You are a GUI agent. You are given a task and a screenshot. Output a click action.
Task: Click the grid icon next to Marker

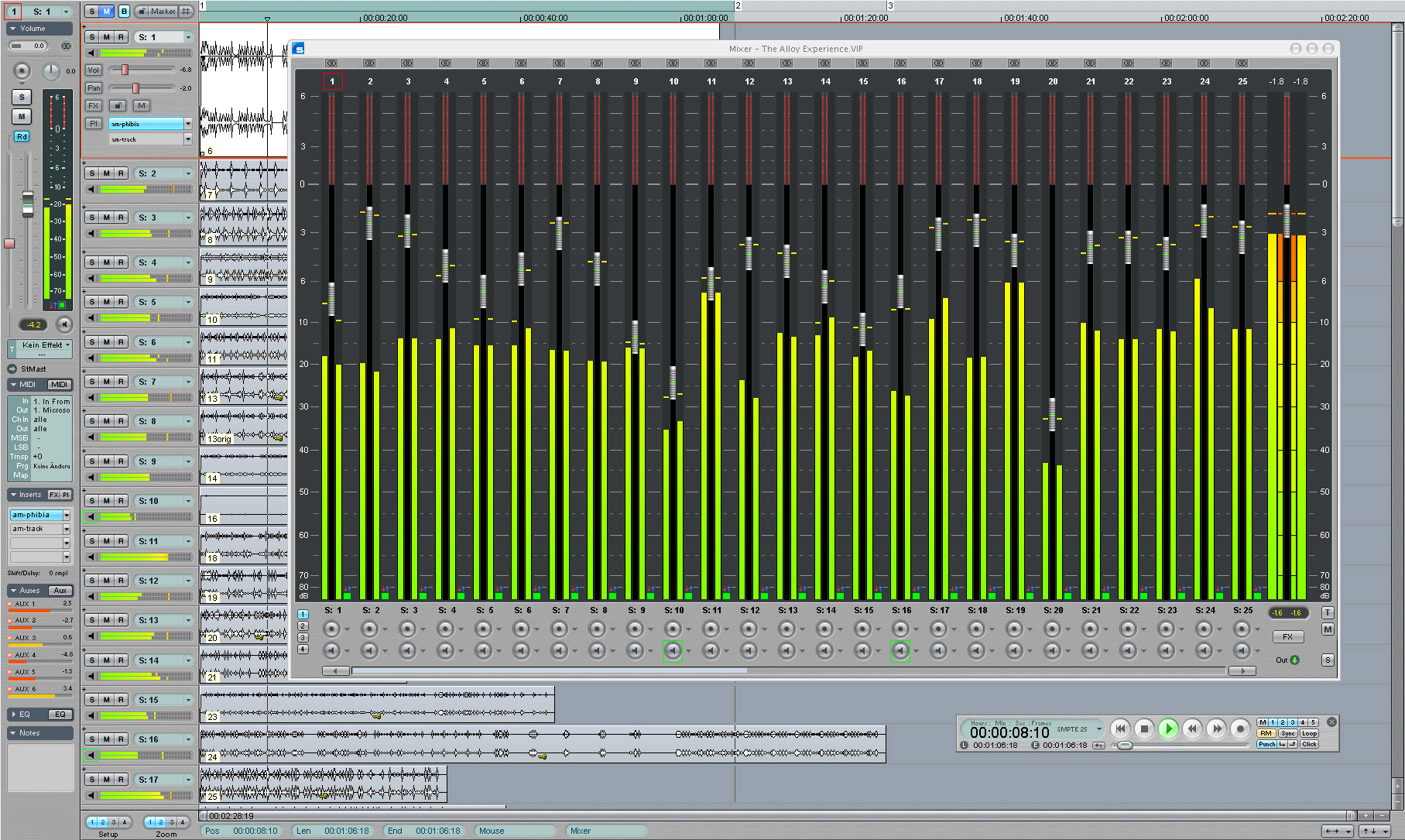186,12
